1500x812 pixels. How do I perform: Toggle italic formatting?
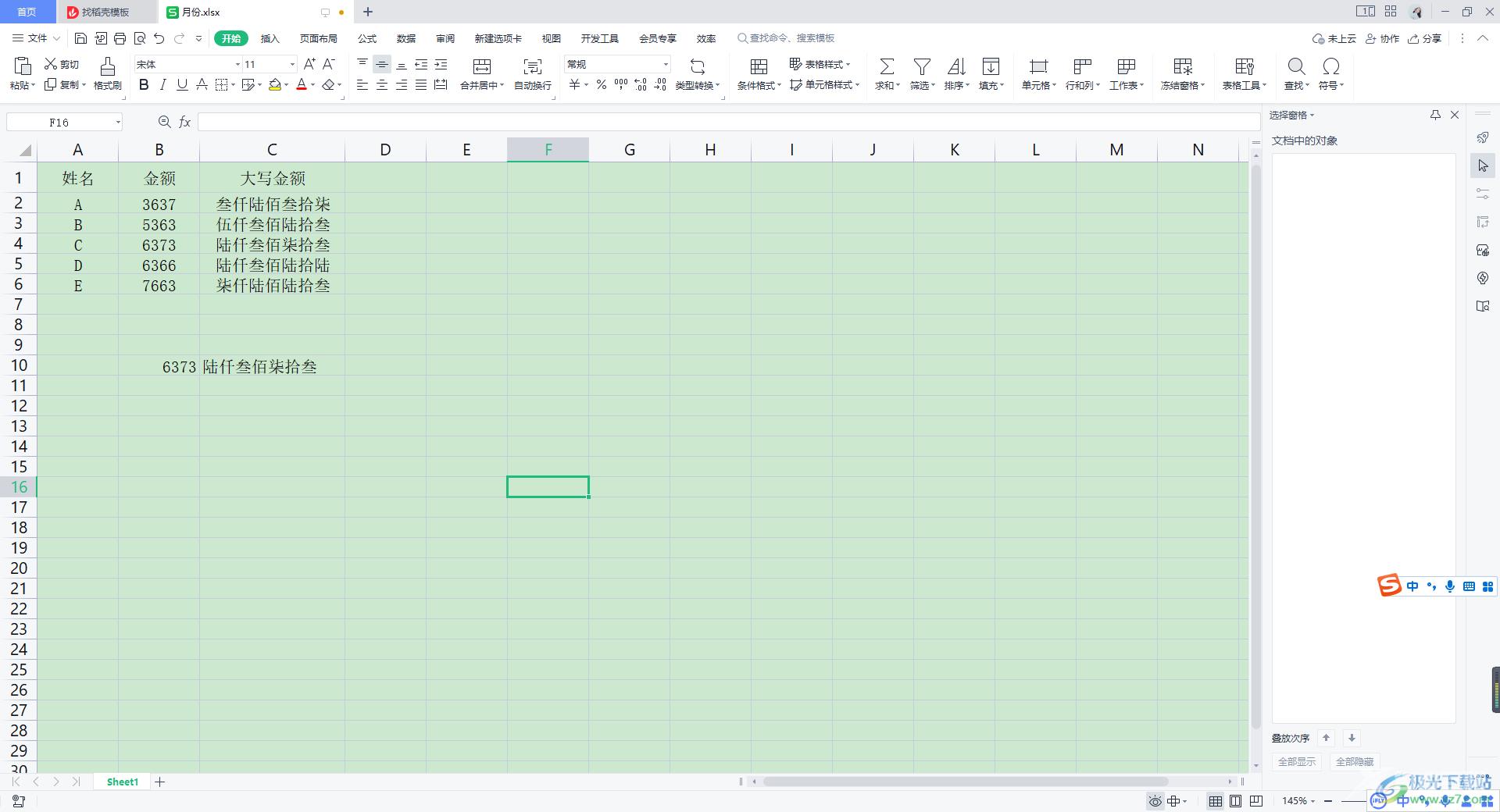pyautogui.click(x=163, y=84)
